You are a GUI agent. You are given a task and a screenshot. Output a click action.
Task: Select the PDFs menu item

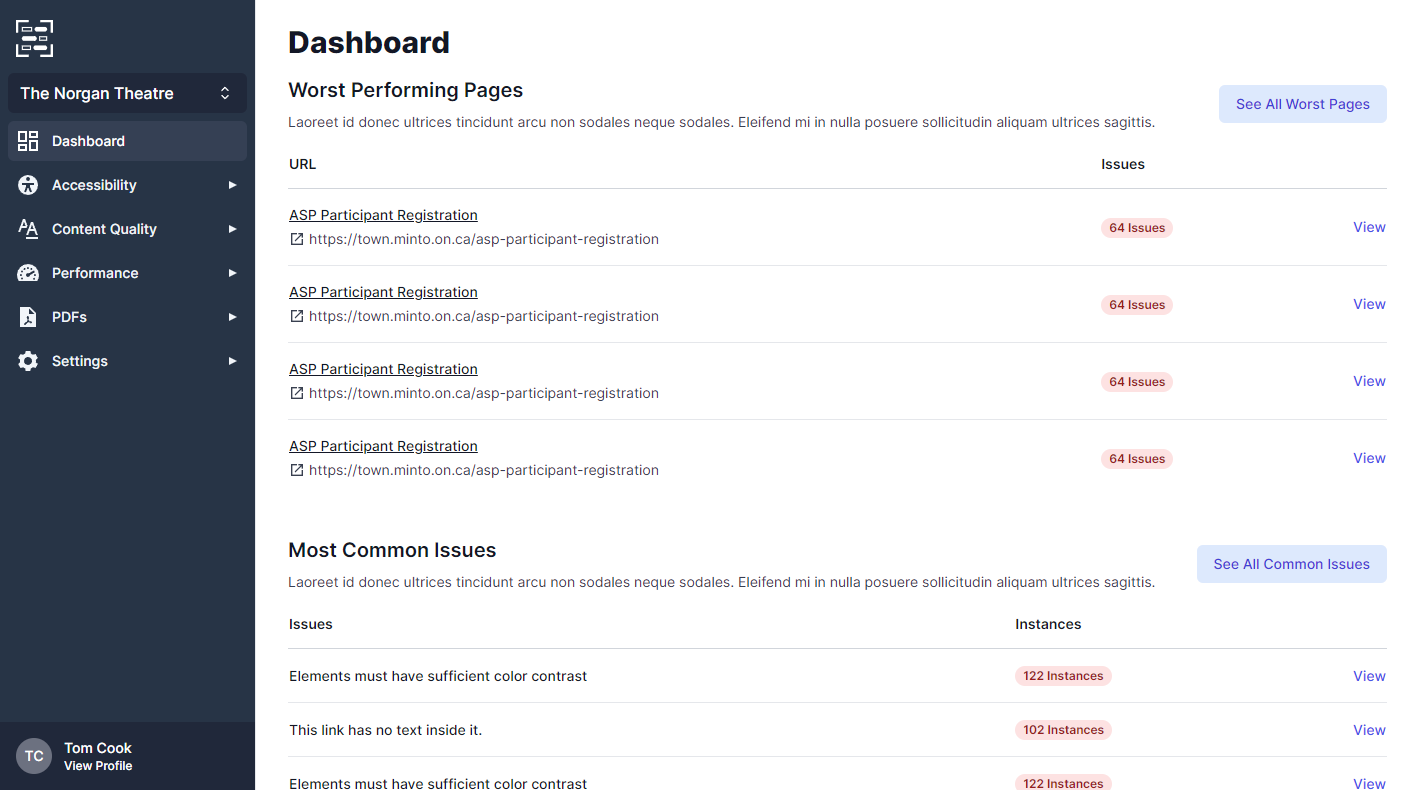70,317
